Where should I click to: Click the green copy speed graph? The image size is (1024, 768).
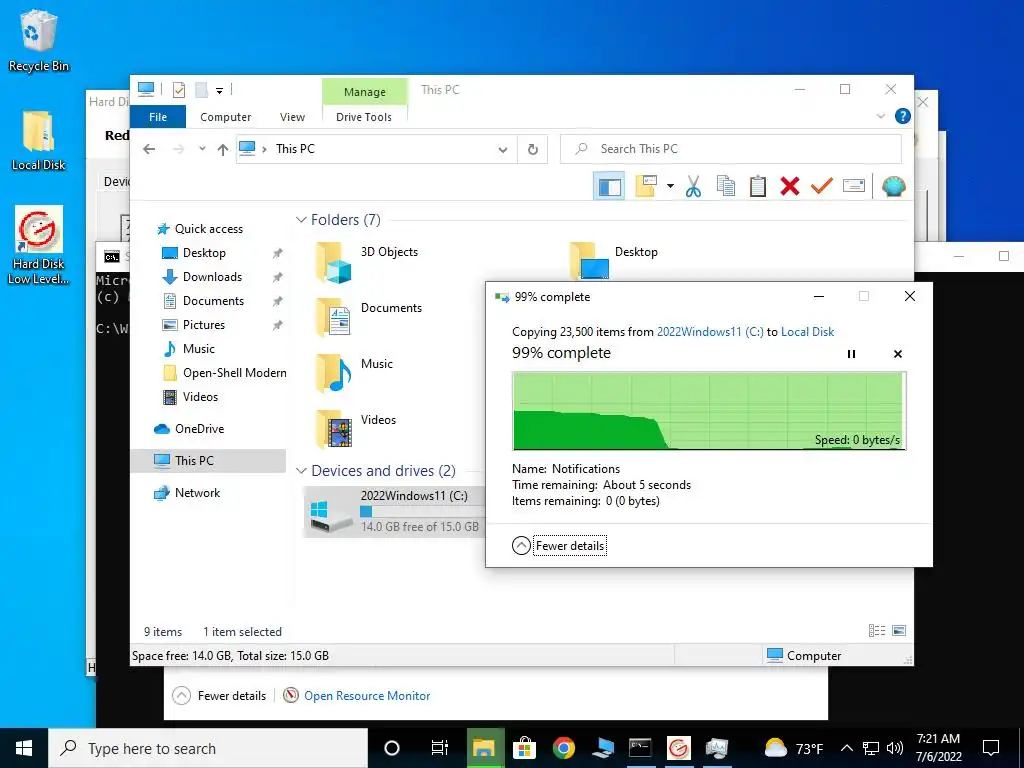click(x=709, y=411)
